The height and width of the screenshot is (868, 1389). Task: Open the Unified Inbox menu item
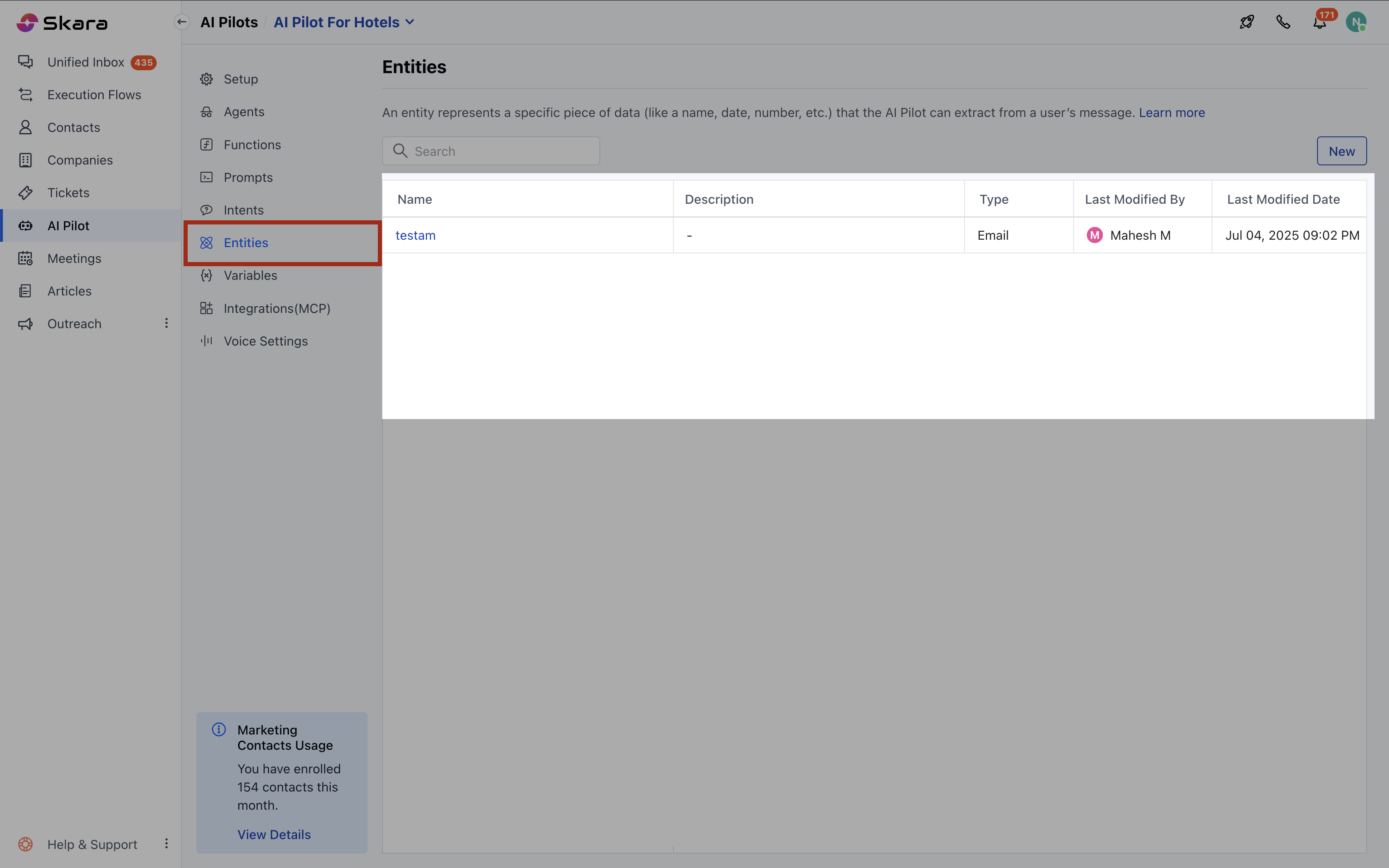[x=86, y=62]
